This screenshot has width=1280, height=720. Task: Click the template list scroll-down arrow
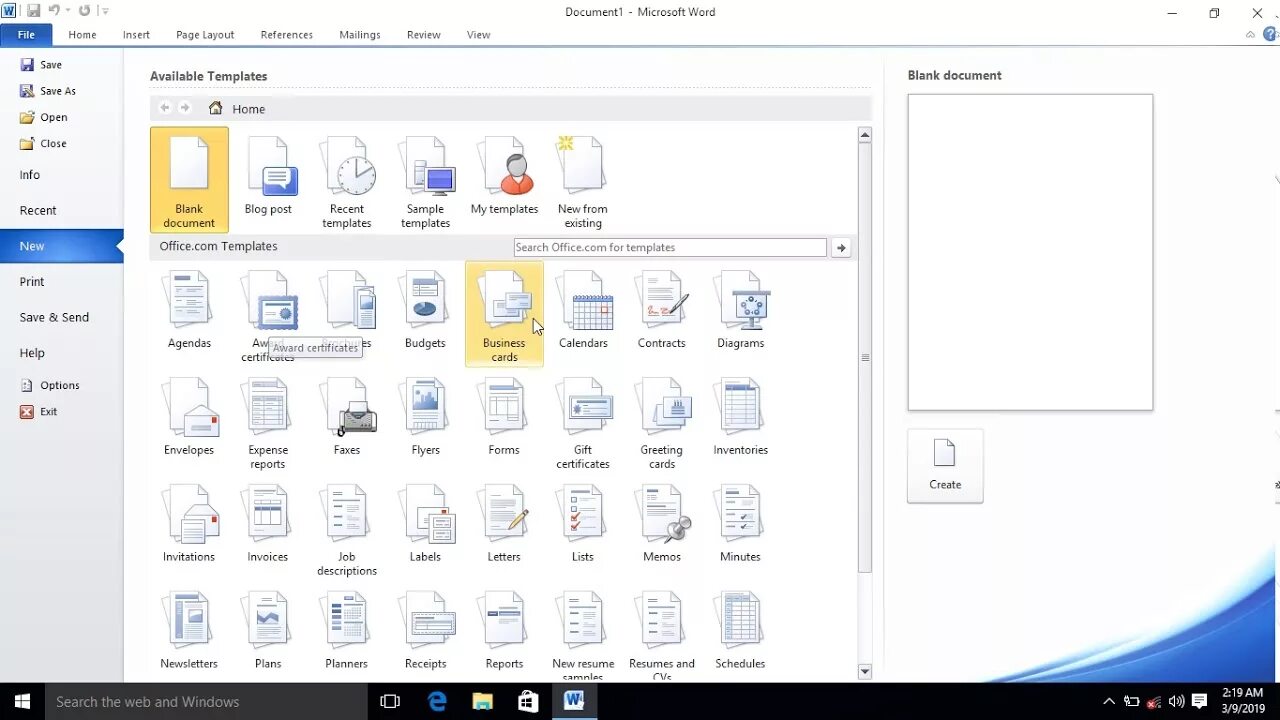[x=865, y=672]
